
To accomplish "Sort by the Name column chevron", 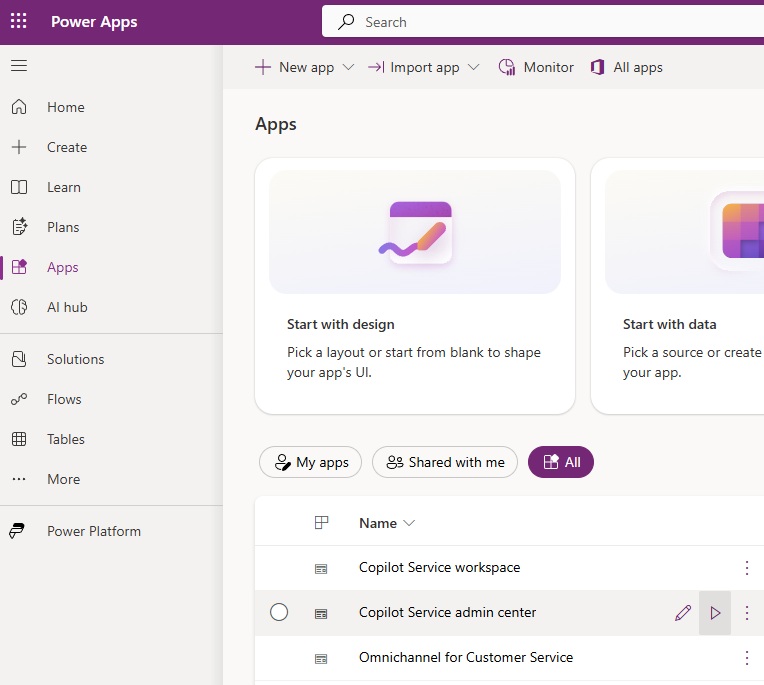I will (409, 523).
